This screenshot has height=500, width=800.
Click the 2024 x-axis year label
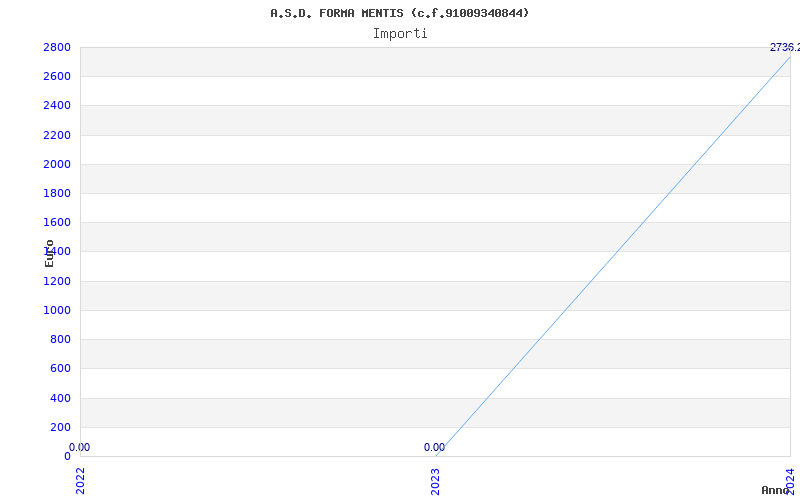pyautogui.click(x=790, y=481)
